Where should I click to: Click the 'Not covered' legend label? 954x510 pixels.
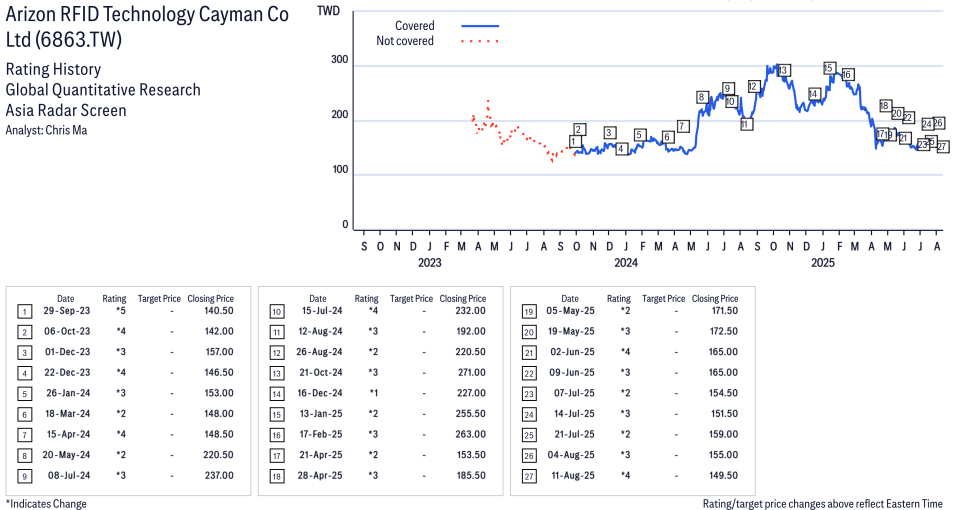(x=405, y=41)
